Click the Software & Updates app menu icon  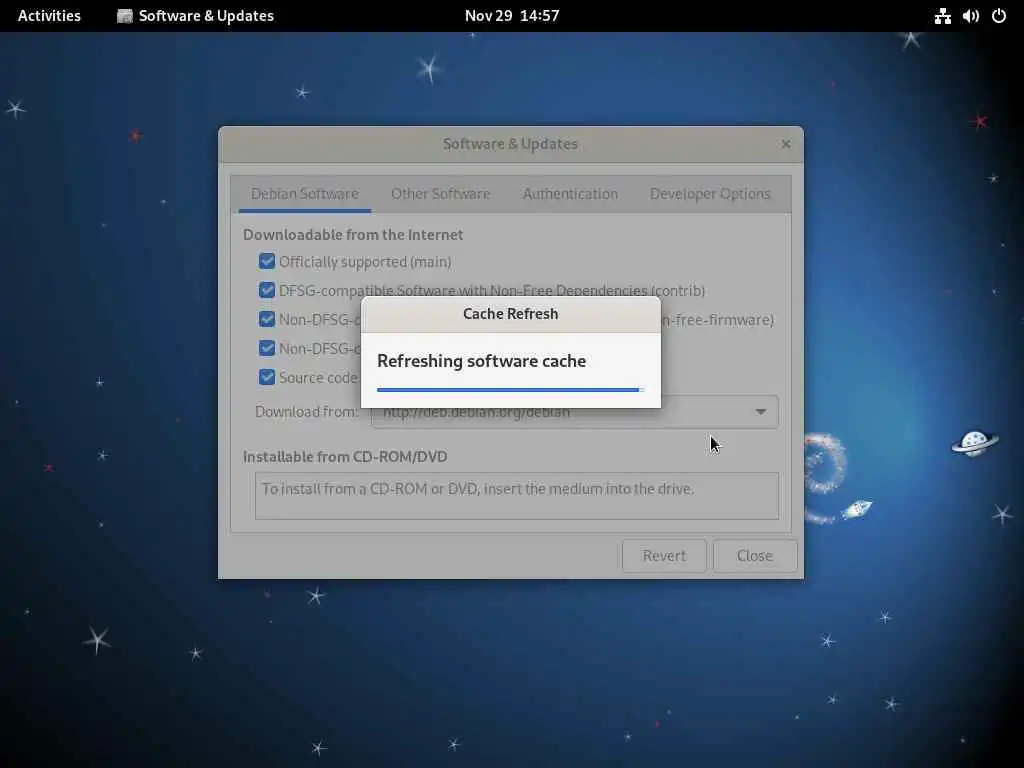pyautogui.click(x=124, y=16)
